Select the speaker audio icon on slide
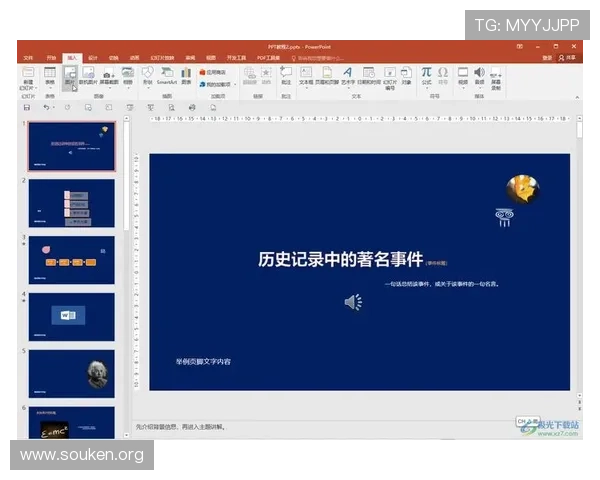This screenshot has width=600, height=480. coord(353,302)
